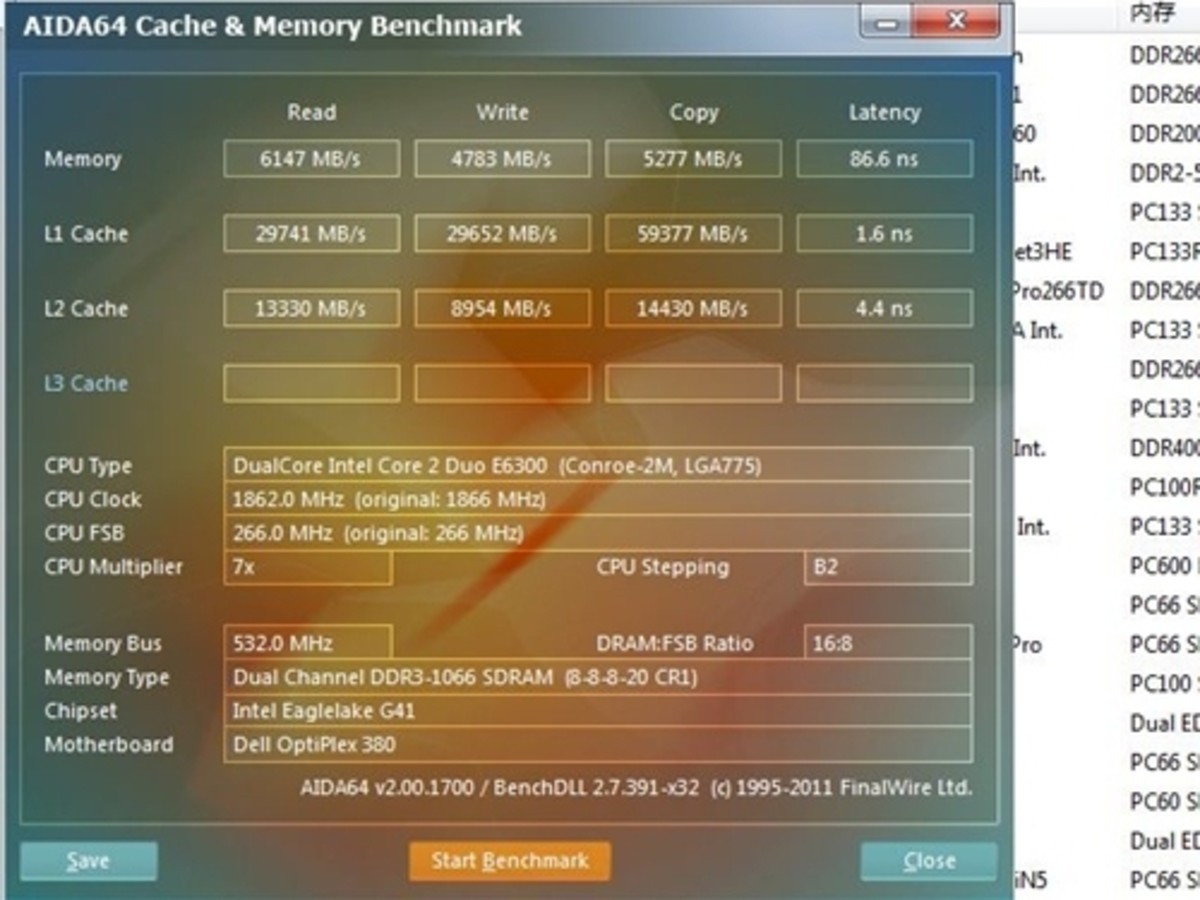The height and width of the screenshot is (900, 1200).
Task: Select L1 Cache Copy value 59377 MB/s
Action: (694, 234)
